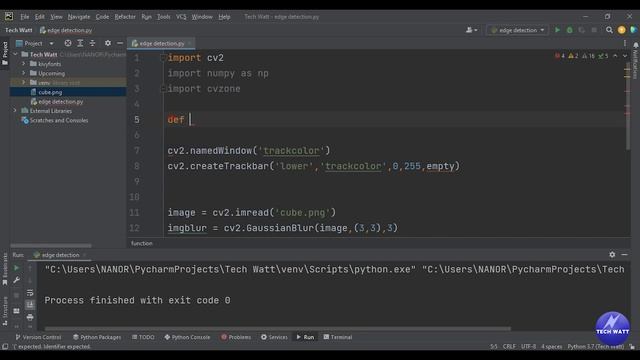Hide the Run tool window

624,254
